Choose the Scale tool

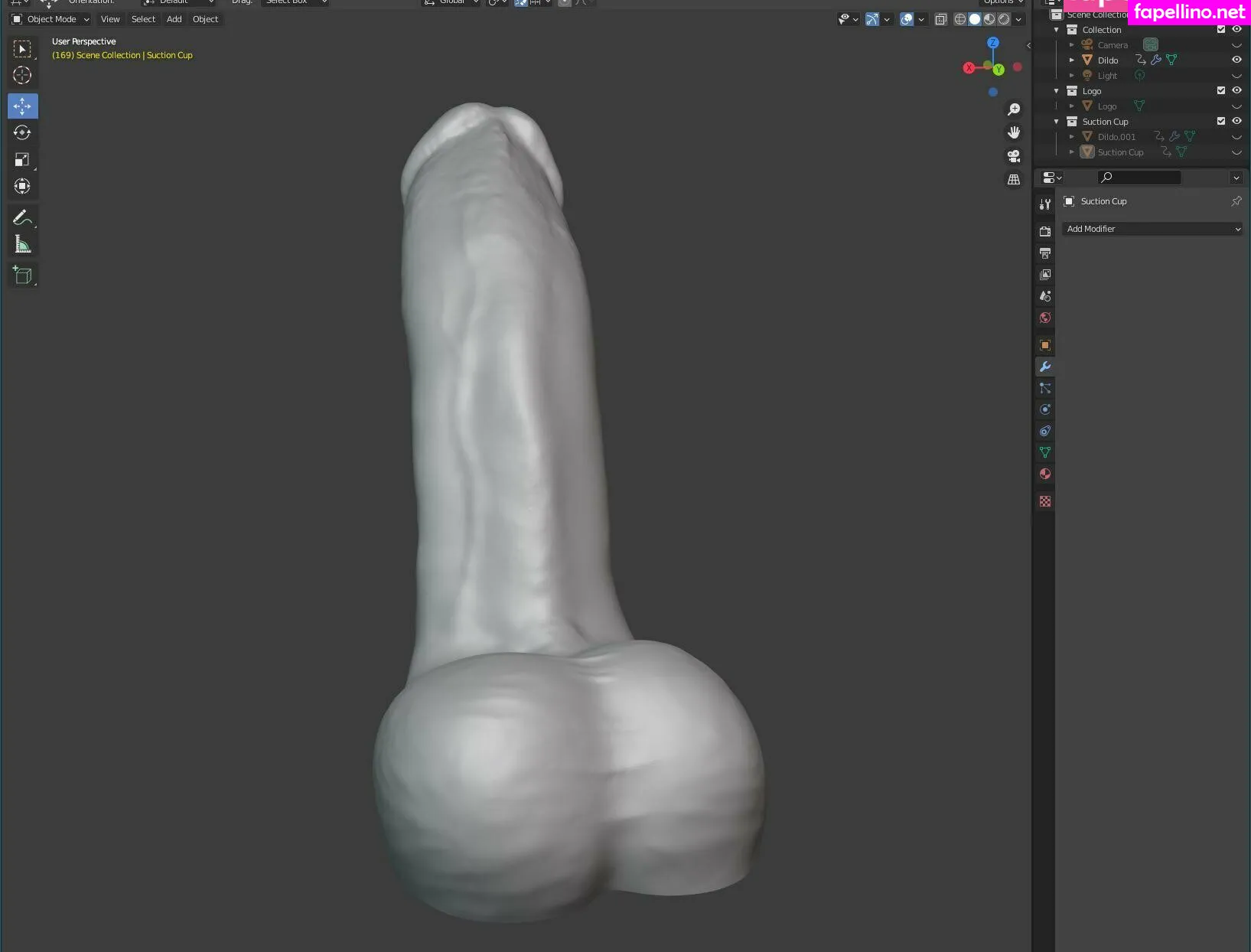click(x=22, y=159)
